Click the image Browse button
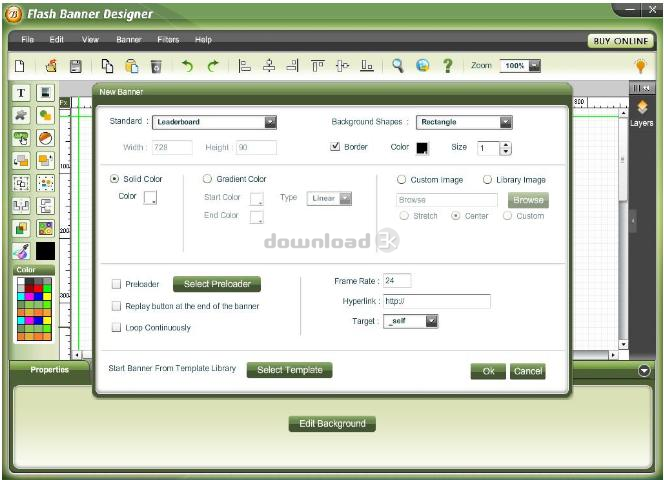The height and width of the screenshot is (480, 664). pyautogui.click(x=528, y=200)
